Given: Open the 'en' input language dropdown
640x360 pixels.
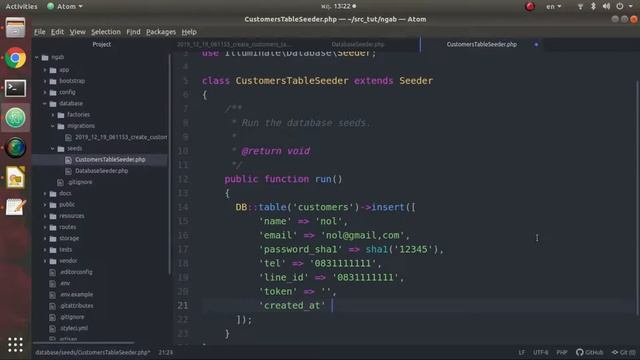Looking at the screenshot, I should click(553, 7).
